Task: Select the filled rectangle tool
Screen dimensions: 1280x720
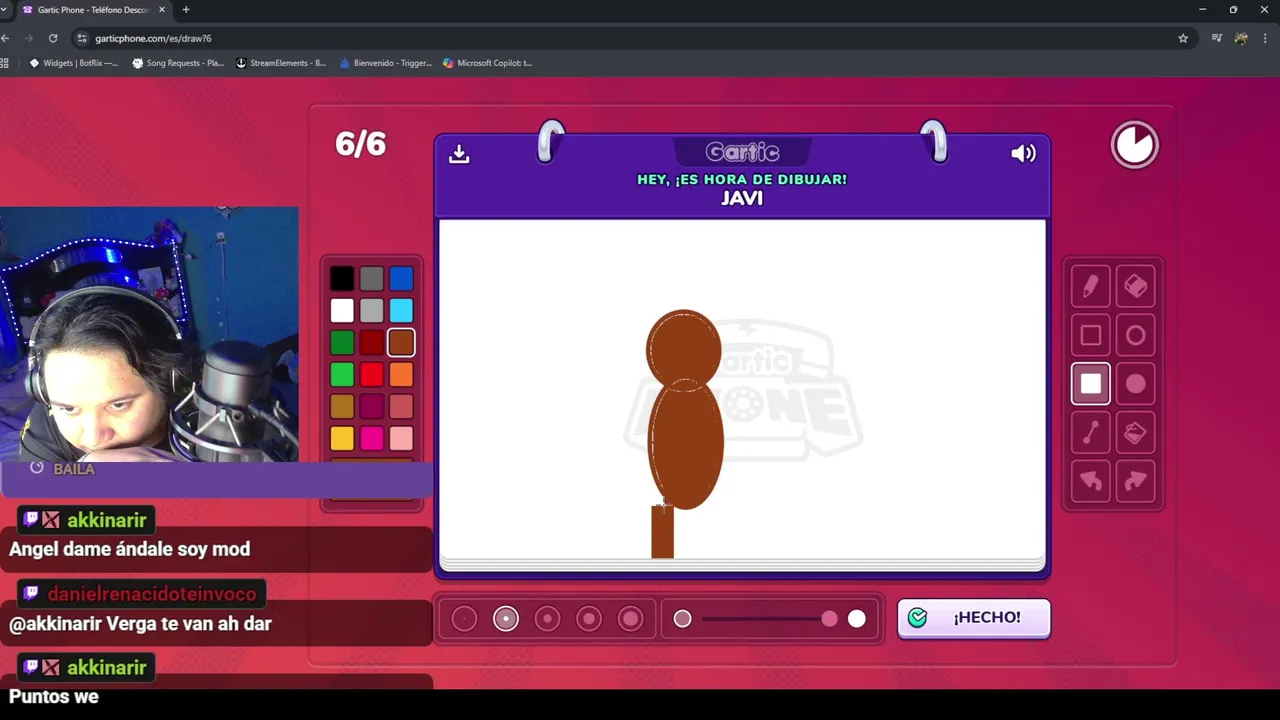Action: [x=1091, y=384]
